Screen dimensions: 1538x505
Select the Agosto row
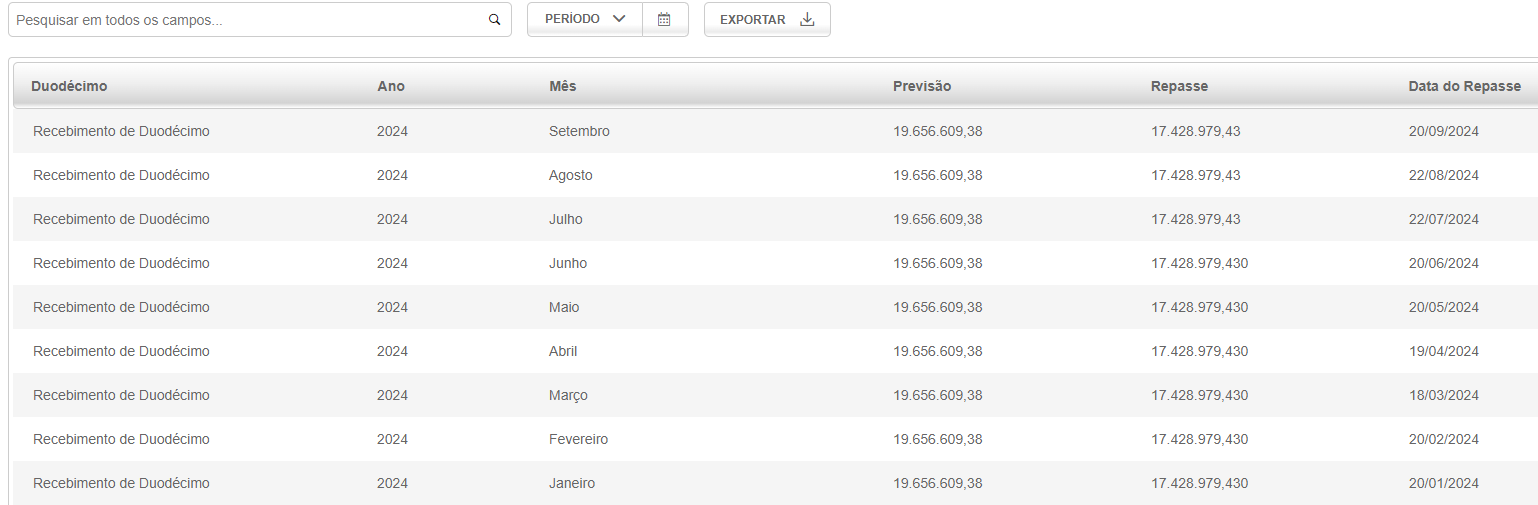[775, 175]
